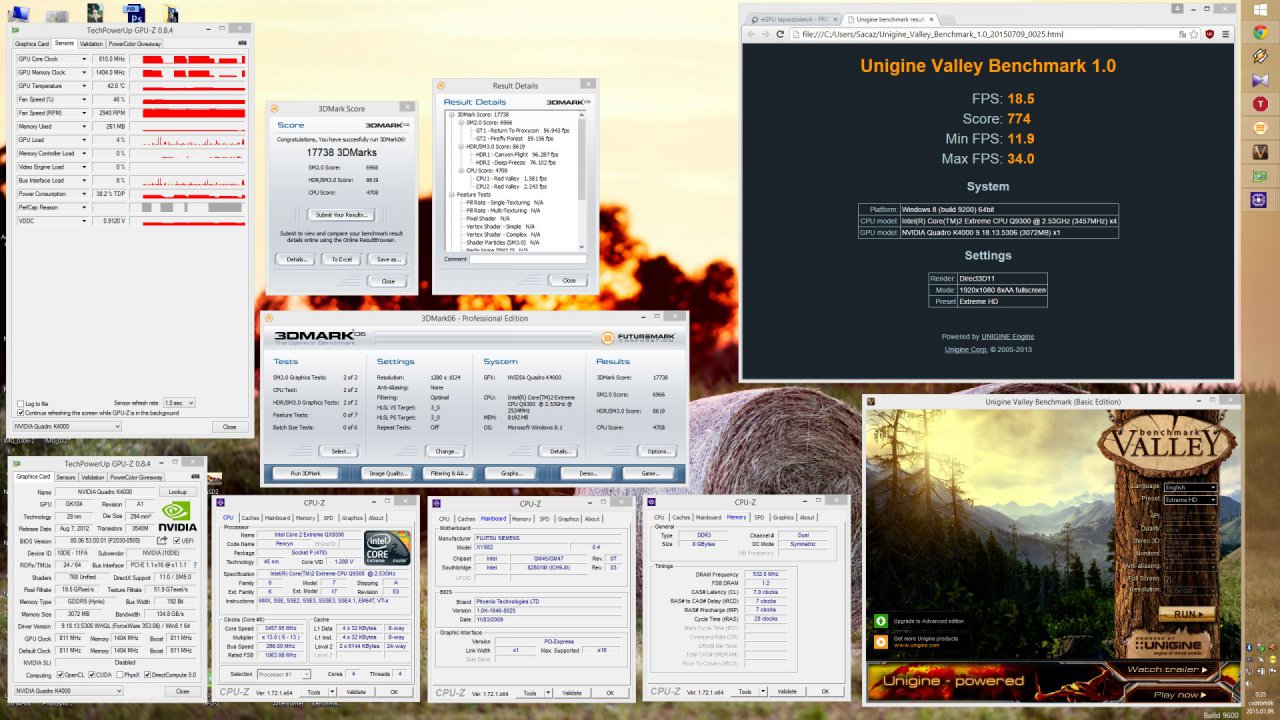1280x720 pixels.
Task: Go back in Chrome browser
Action: tap(750, 34)
